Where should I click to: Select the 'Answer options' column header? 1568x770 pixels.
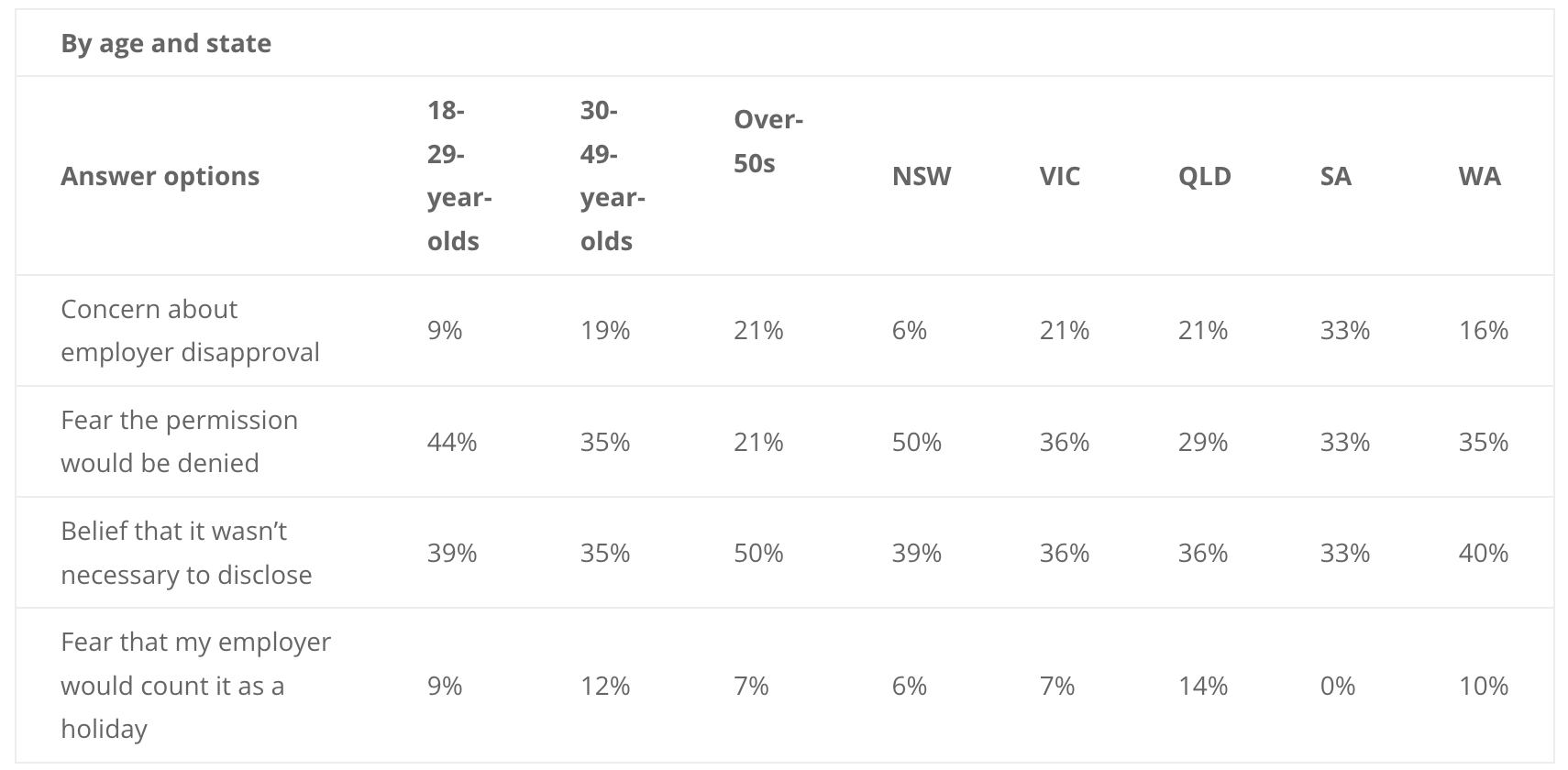click(160, 176)
